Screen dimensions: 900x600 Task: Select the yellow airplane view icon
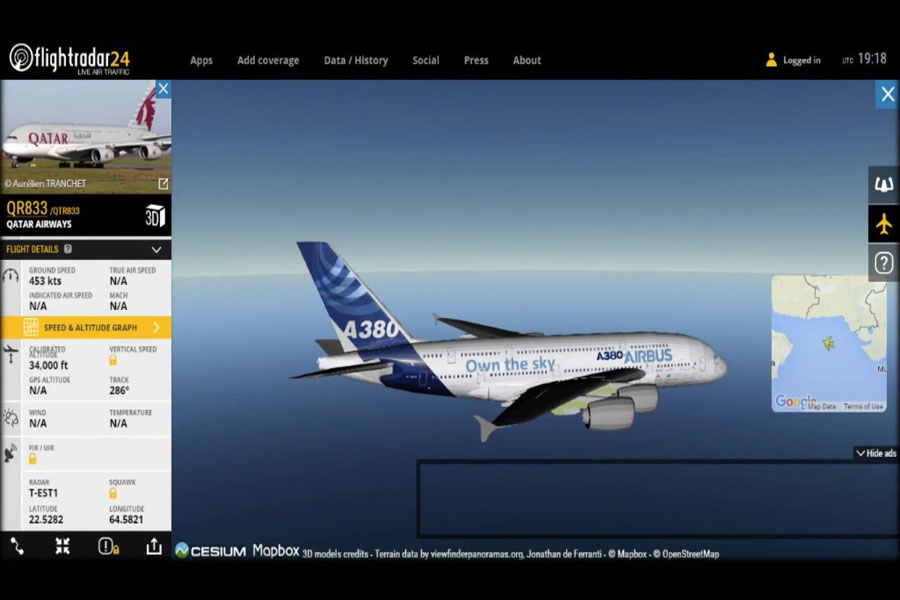884,223
